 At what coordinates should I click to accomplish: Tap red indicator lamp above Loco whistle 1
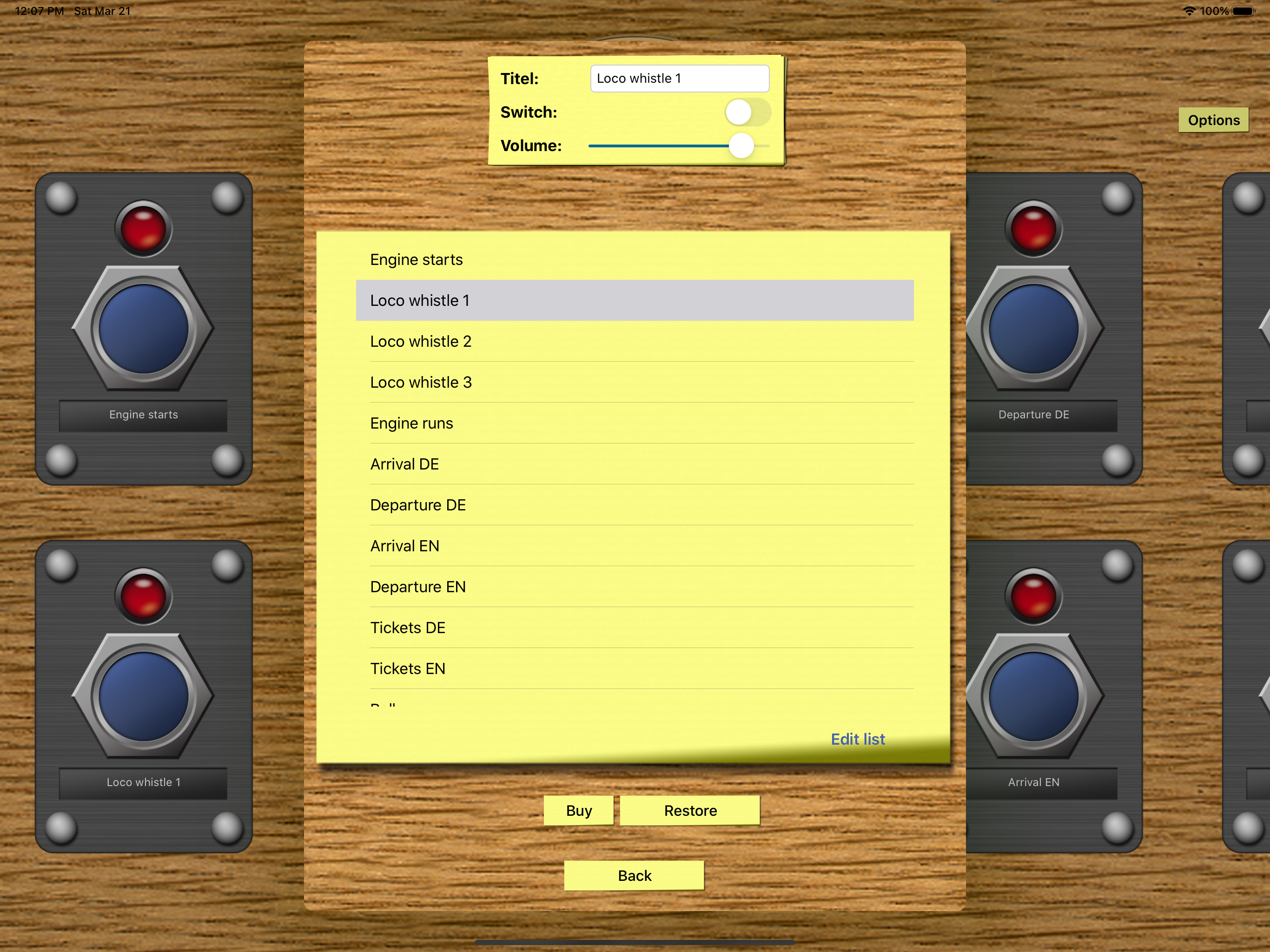point(143,595)
